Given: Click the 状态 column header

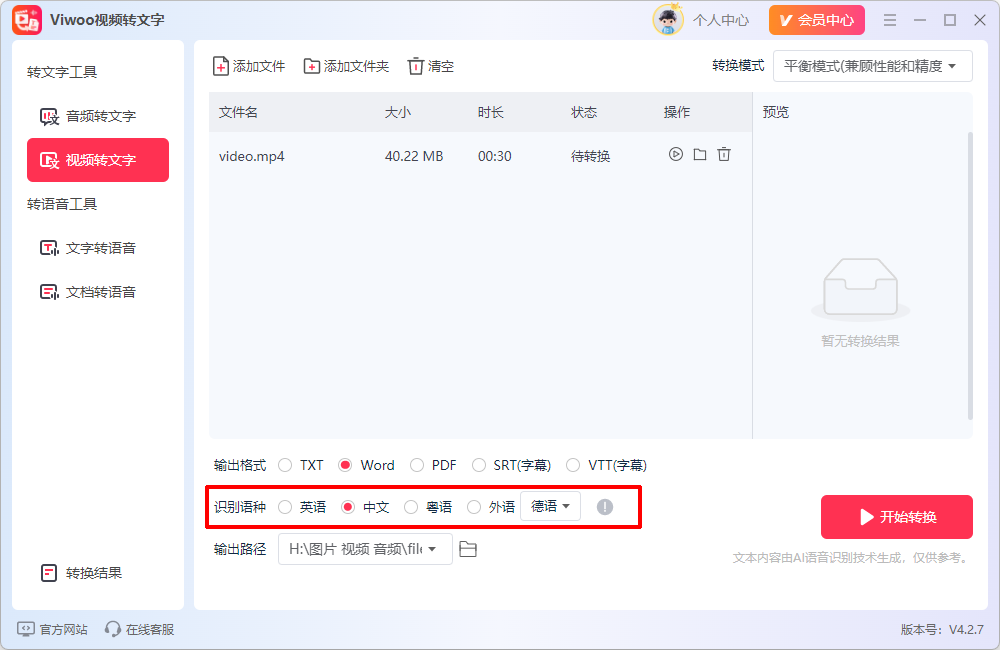Looking at the screenshot, I should pyautogui.click(x=584, y=112).
